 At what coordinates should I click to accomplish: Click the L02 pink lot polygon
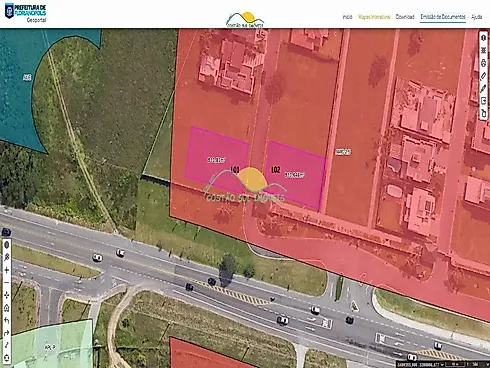point(295,175)
